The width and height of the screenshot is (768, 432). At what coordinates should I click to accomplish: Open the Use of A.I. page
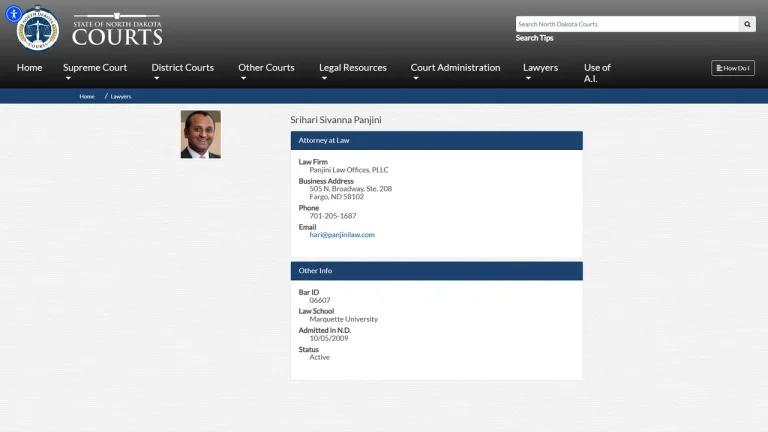pyautogui.click(x=597, y=73)
